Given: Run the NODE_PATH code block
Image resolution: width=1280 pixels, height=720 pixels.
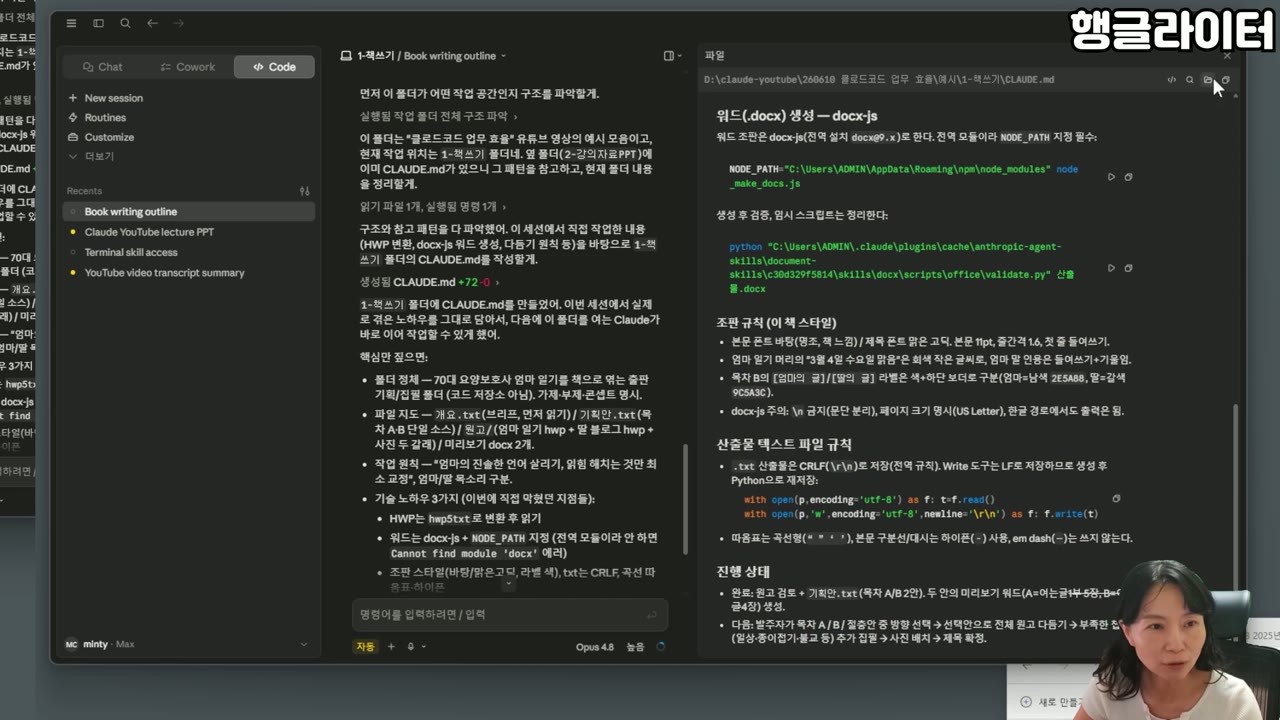Looking at the screenshot, I should [1111, 177].
